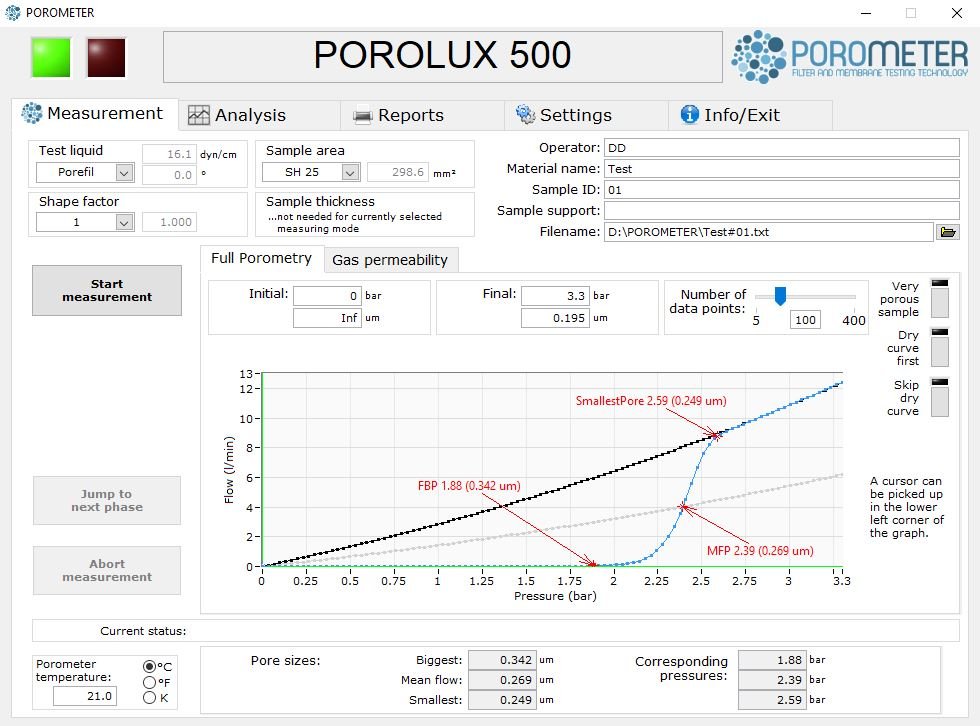
Task: Click the Current status bar
Action: [x=496, y=631]
